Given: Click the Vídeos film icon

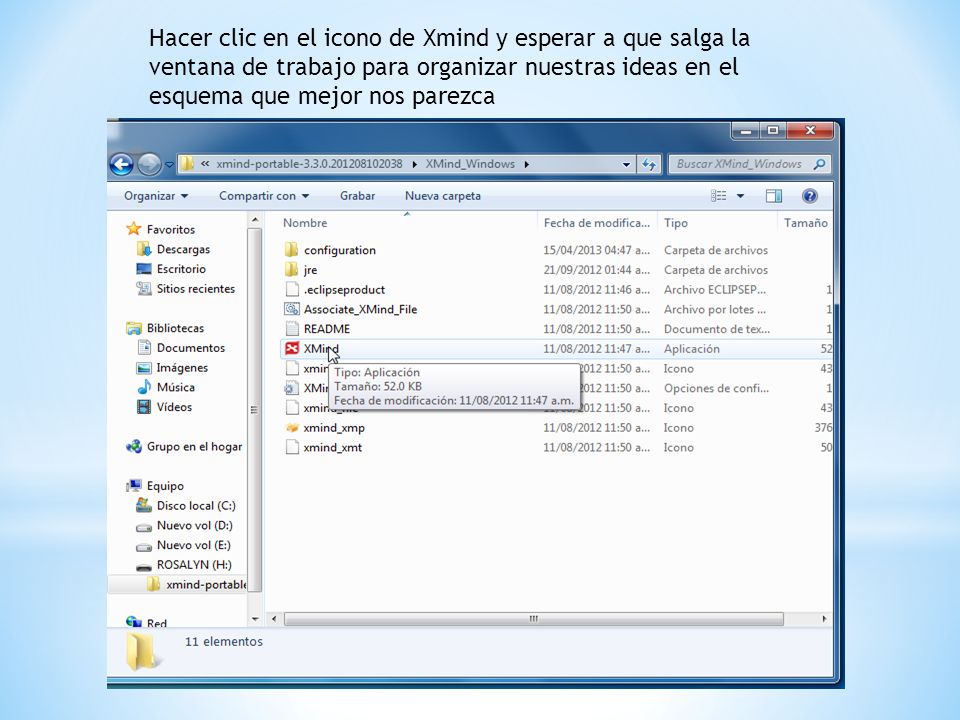Looking at the screenshot, I should [x=144, y=407].
